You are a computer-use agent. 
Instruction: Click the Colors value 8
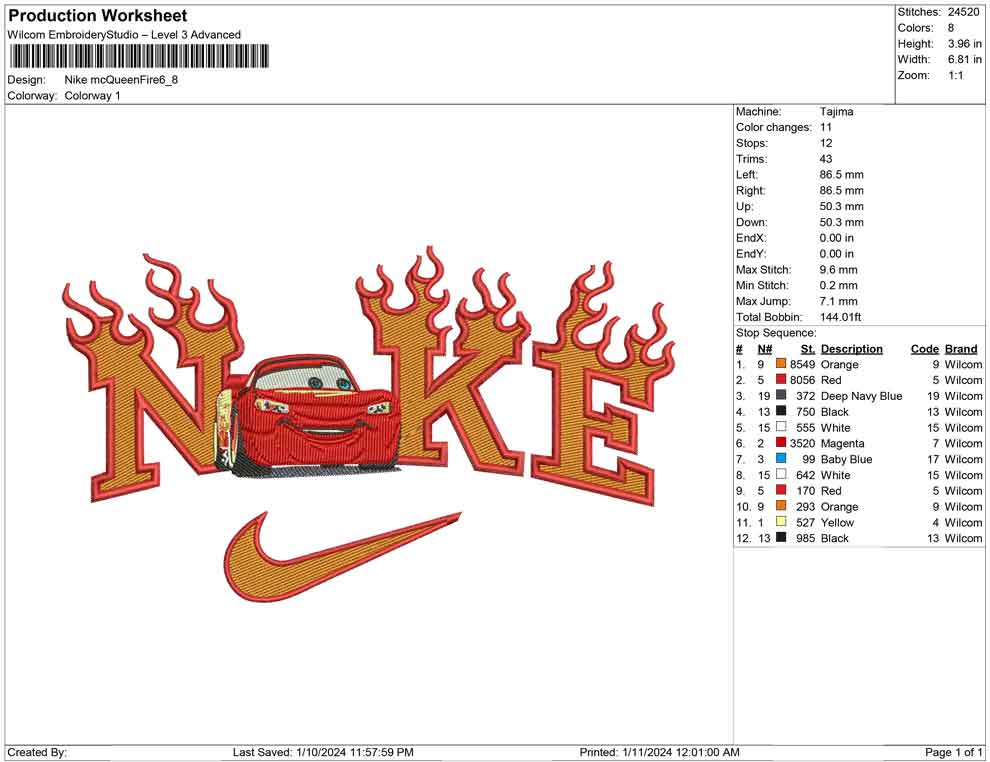point(951,28)
